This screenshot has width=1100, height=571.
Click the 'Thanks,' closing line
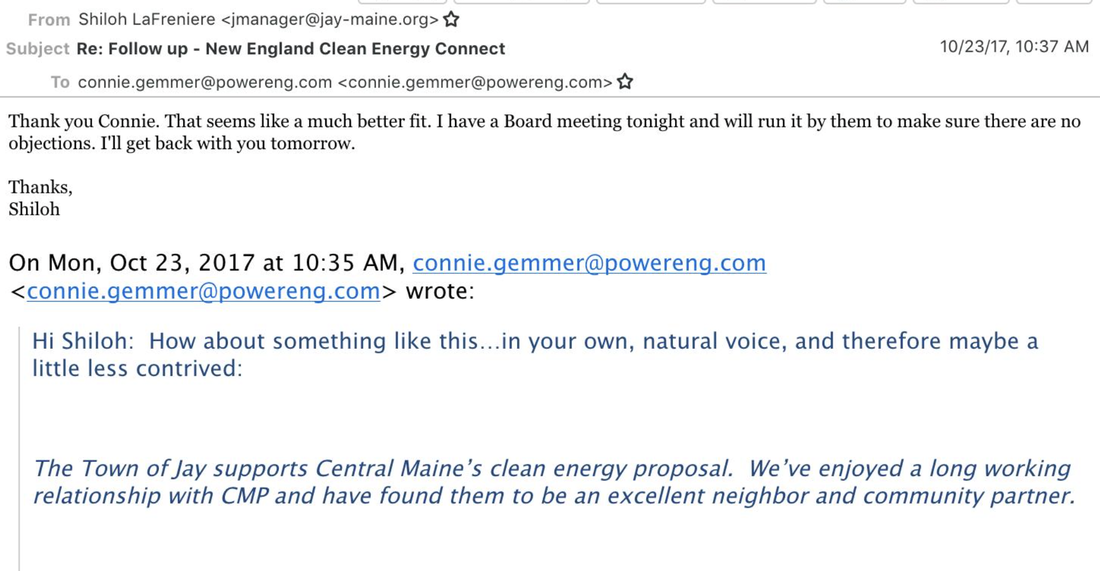point(41,187)
